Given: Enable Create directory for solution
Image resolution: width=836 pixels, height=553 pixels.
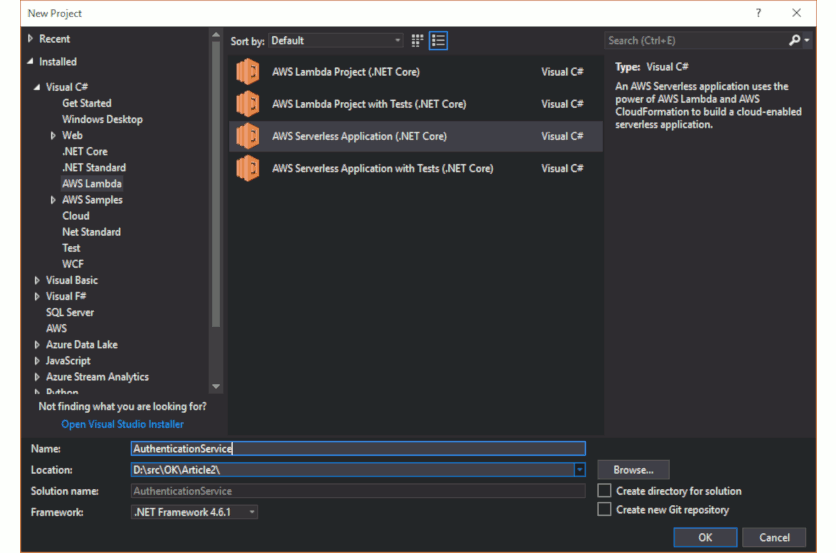Looking at the screenshot, I should 604,491.
